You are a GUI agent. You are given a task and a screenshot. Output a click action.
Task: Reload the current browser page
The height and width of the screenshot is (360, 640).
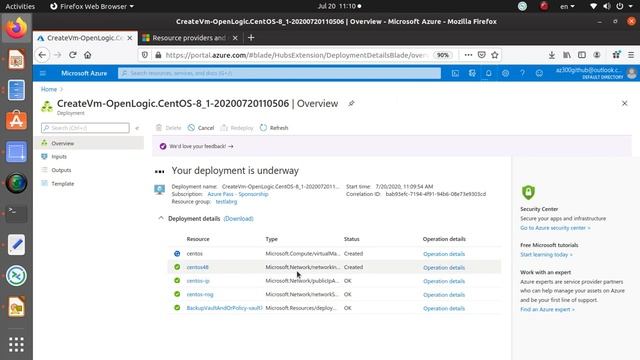(73, 55)
